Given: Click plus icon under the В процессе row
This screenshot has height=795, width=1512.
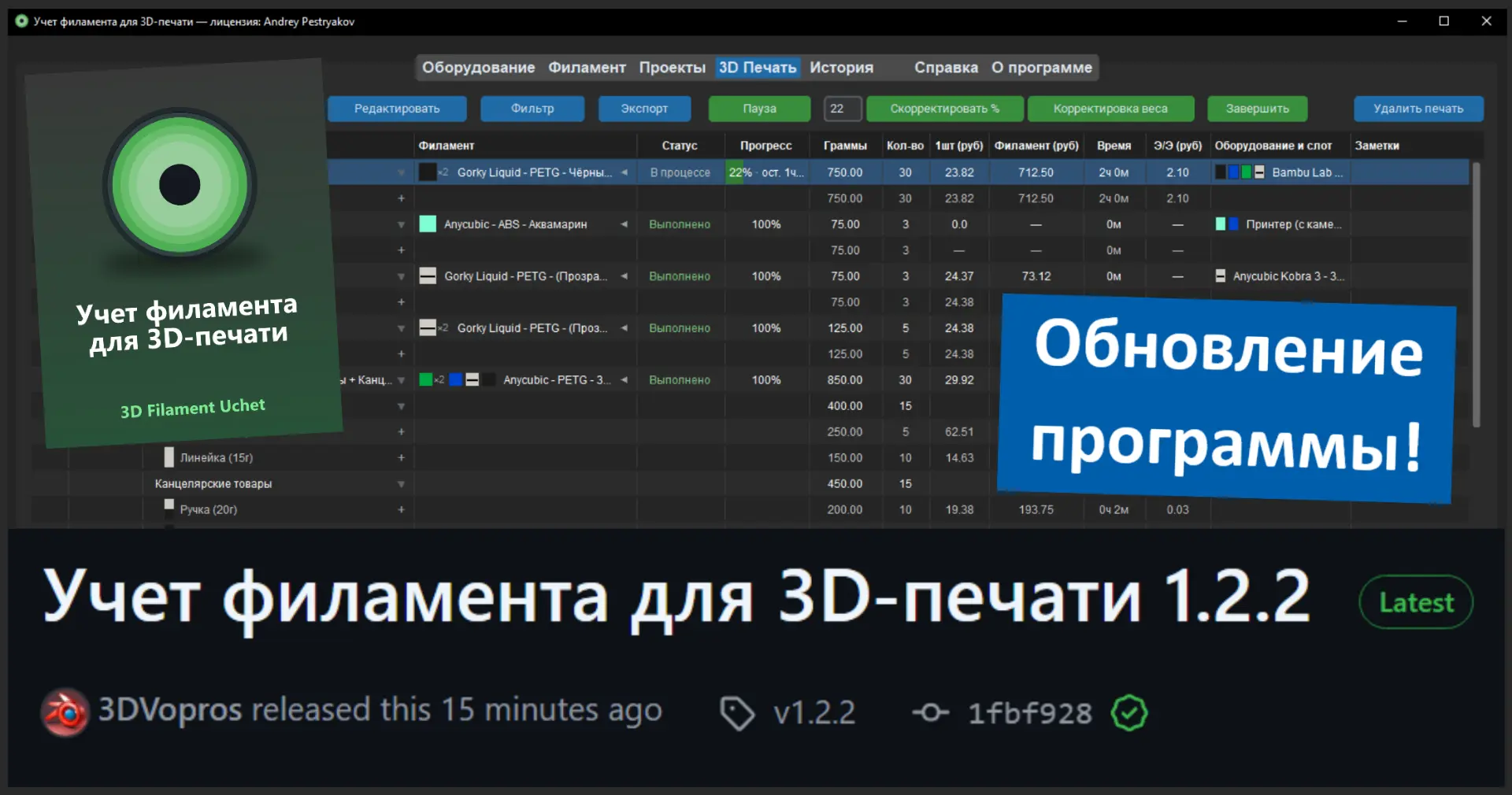Looking at the screenshot, I should coord(401,198).
